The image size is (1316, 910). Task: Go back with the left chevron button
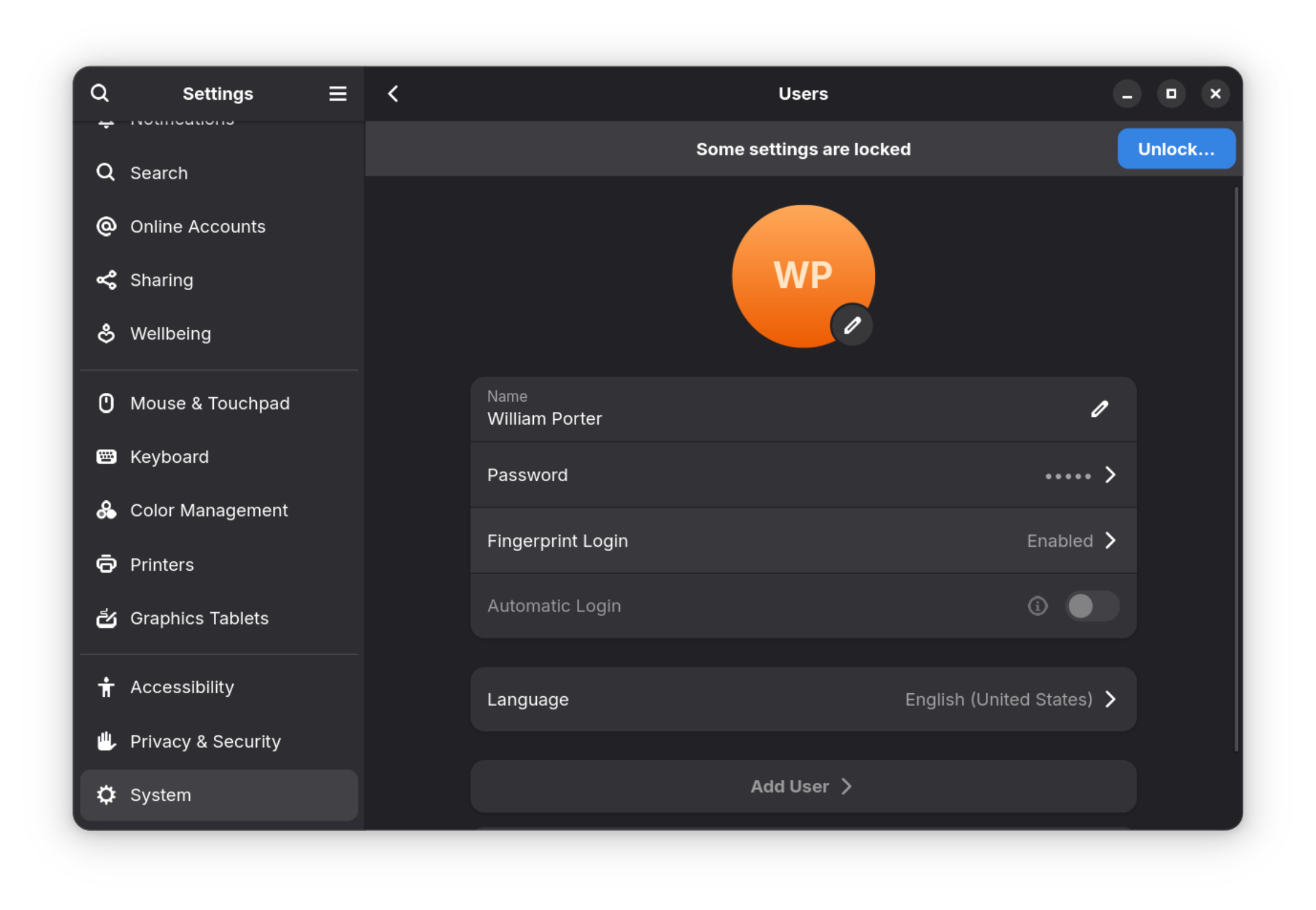coord(393,94)
